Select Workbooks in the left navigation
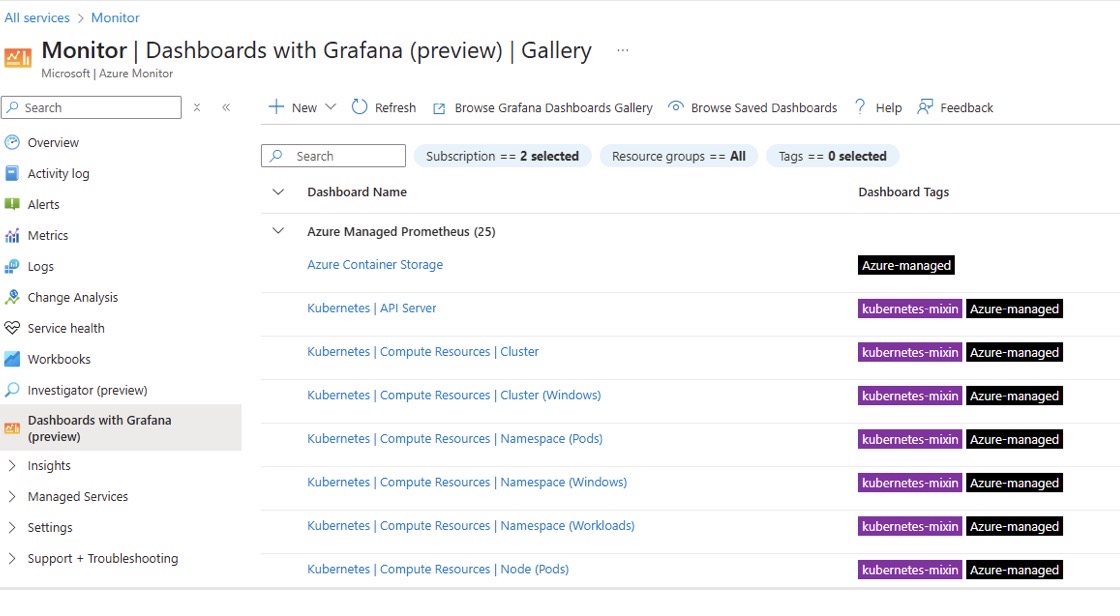The height and width of the screenshot is (616, 1120). tap(59, 359)
